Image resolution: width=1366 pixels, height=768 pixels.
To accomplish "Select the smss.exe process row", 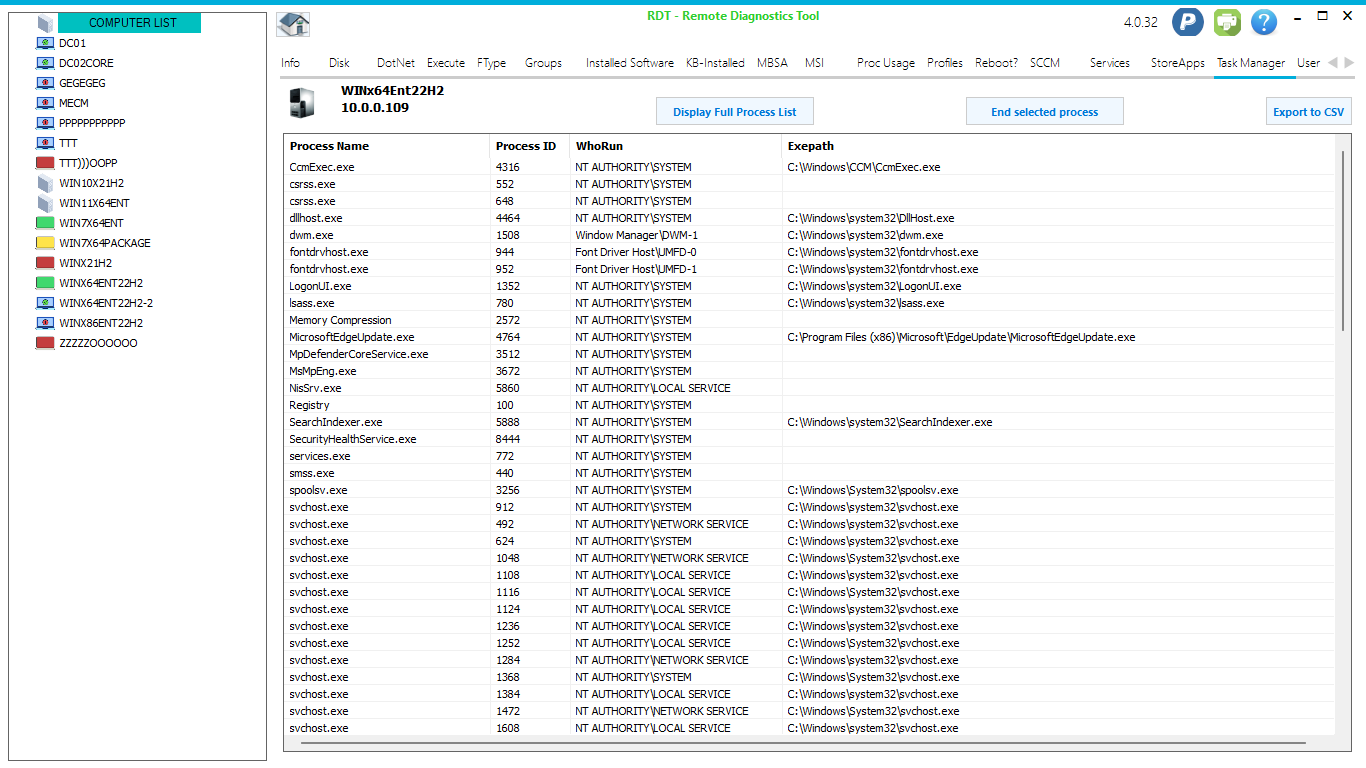I will tap(810, 473).
